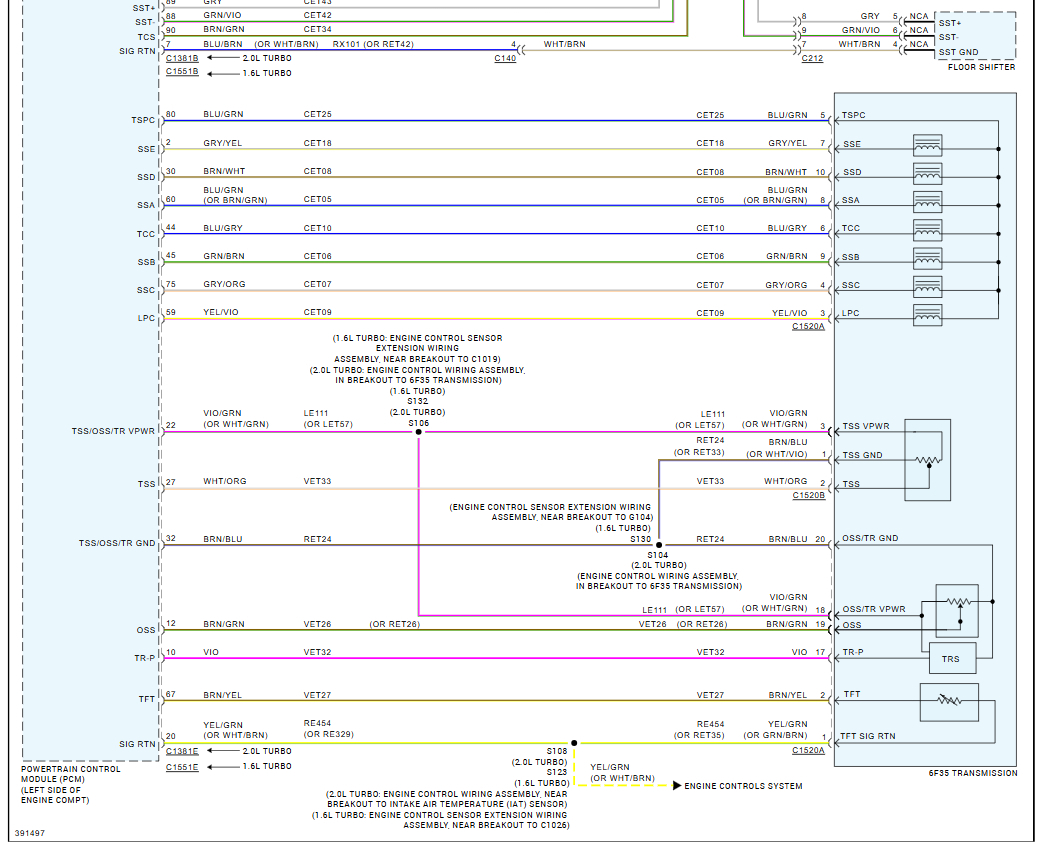Click the TSS VPWR transmission pin label
This screenshot has height=844, width=1047.
click(x=866, y=426)
